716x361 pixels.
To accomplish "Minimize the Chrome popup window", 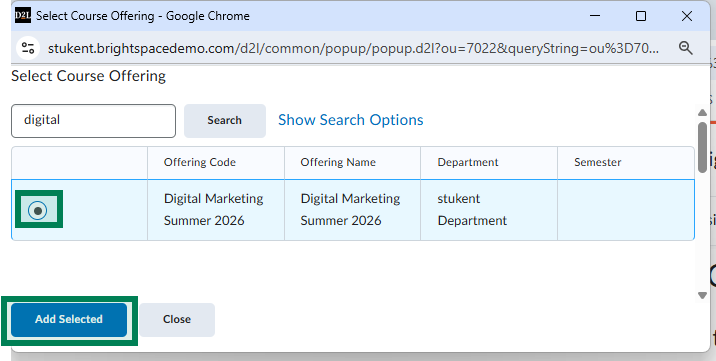I will coord(595,16).
